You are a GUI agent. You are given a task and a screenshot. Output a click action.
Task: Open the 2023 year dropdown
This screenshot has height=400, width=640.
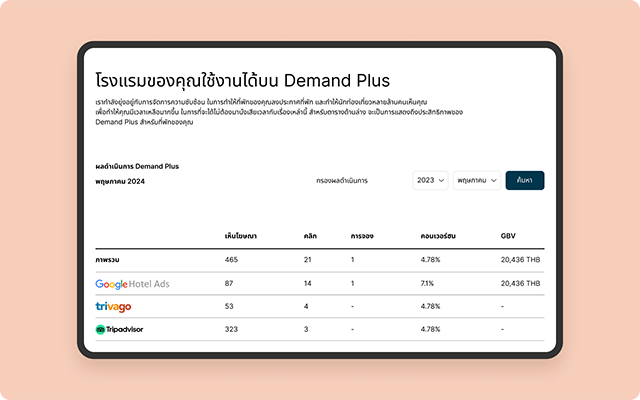[x=430, y=180]
